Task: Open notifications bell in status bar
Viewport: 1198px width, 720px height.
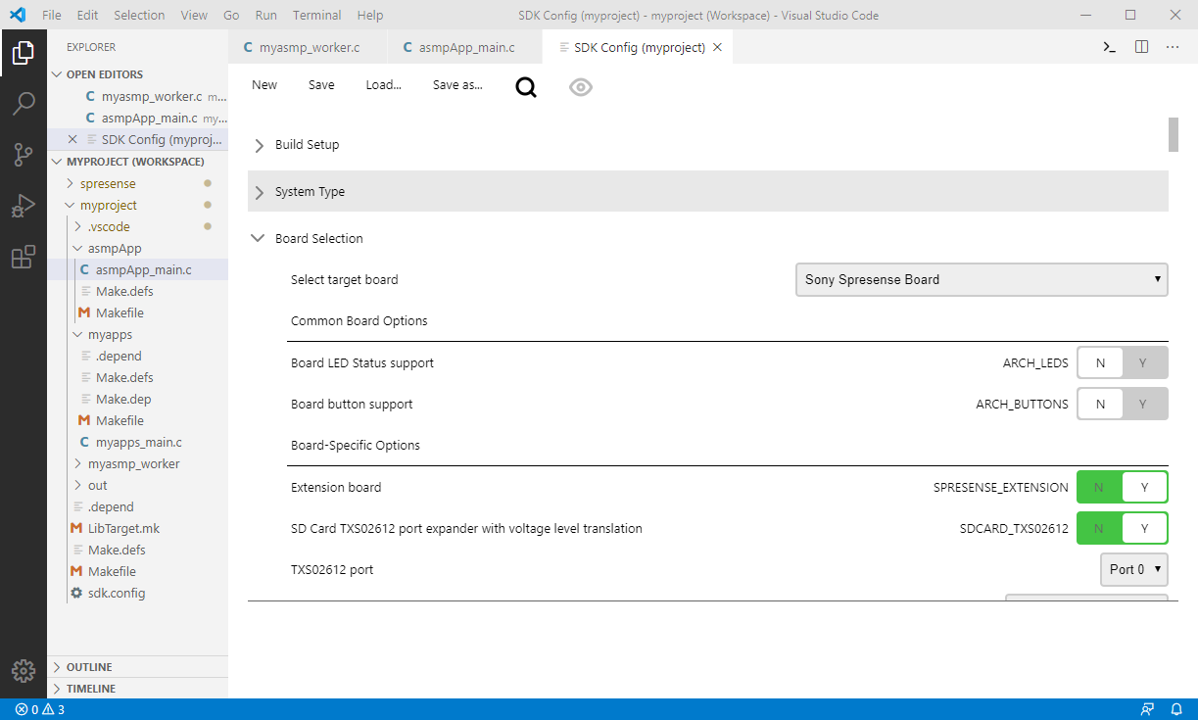Action: [x=1177, y=709]
